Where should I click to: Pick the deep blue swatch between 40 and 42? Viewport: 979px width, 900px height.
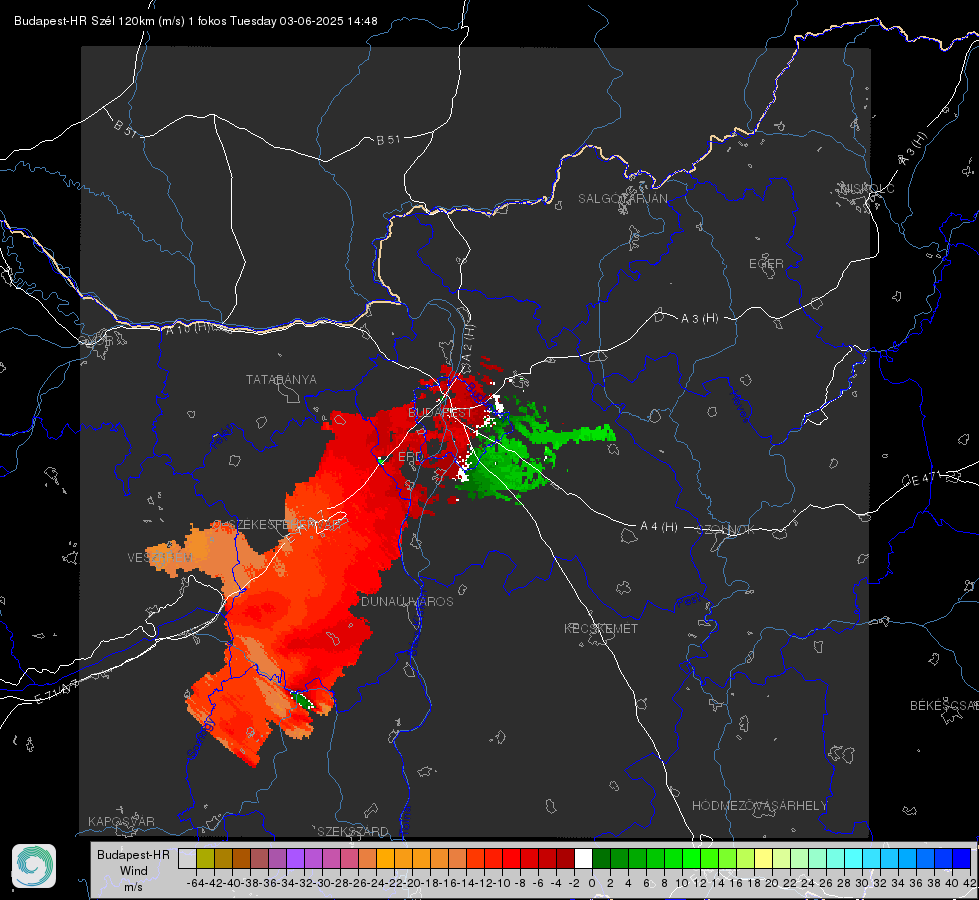pos(962,858)
